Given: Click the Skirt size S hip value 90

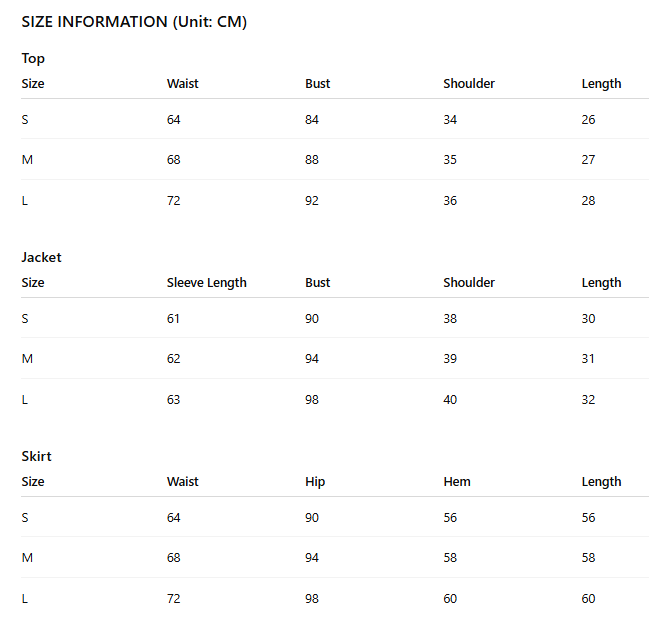Looking at the screenshot, I should [312, 518].
